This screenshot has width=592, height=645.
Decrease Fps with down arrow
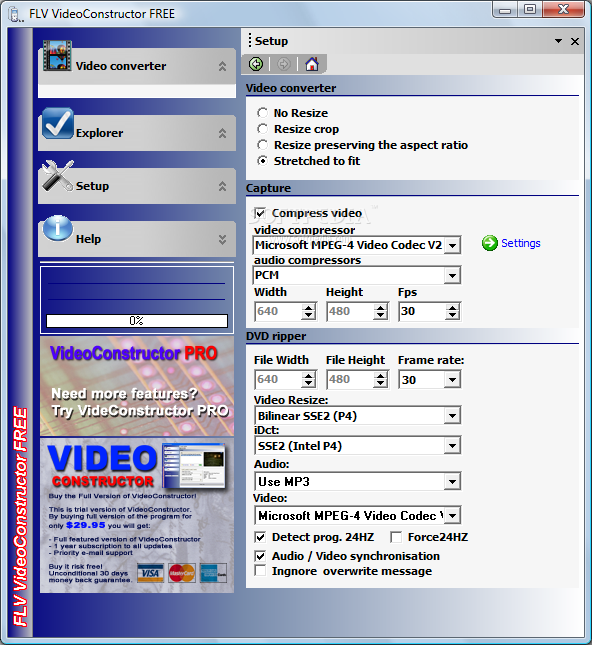click(453, 316)
